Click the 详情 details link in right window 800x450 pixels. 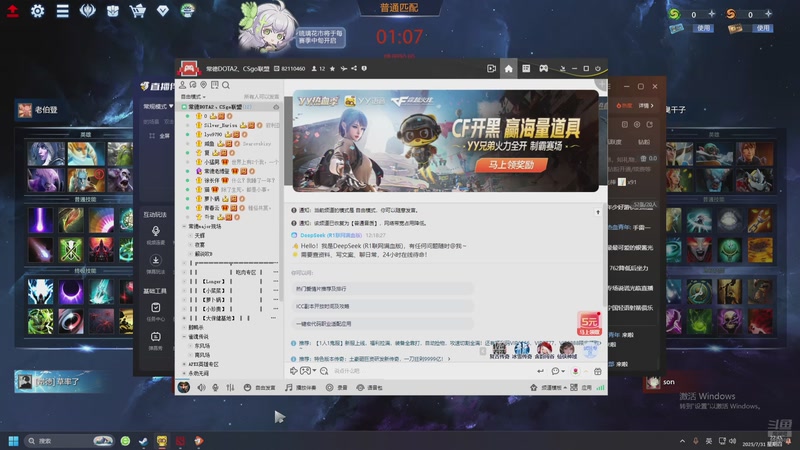646,106
